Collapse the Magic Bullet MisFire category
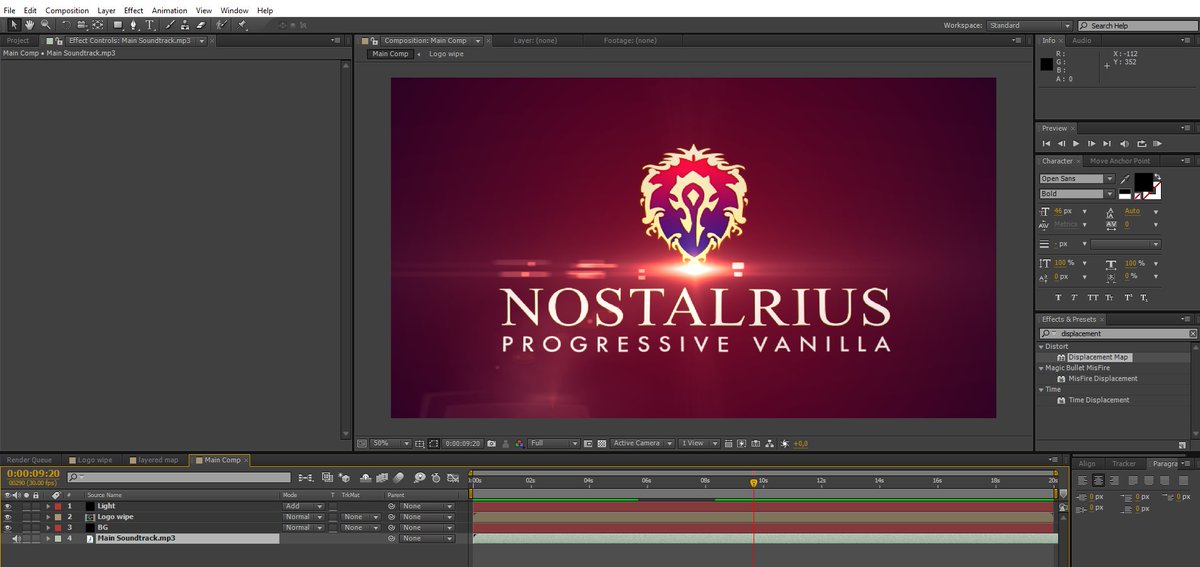Screen dimensions: 1200x567 1042,368
